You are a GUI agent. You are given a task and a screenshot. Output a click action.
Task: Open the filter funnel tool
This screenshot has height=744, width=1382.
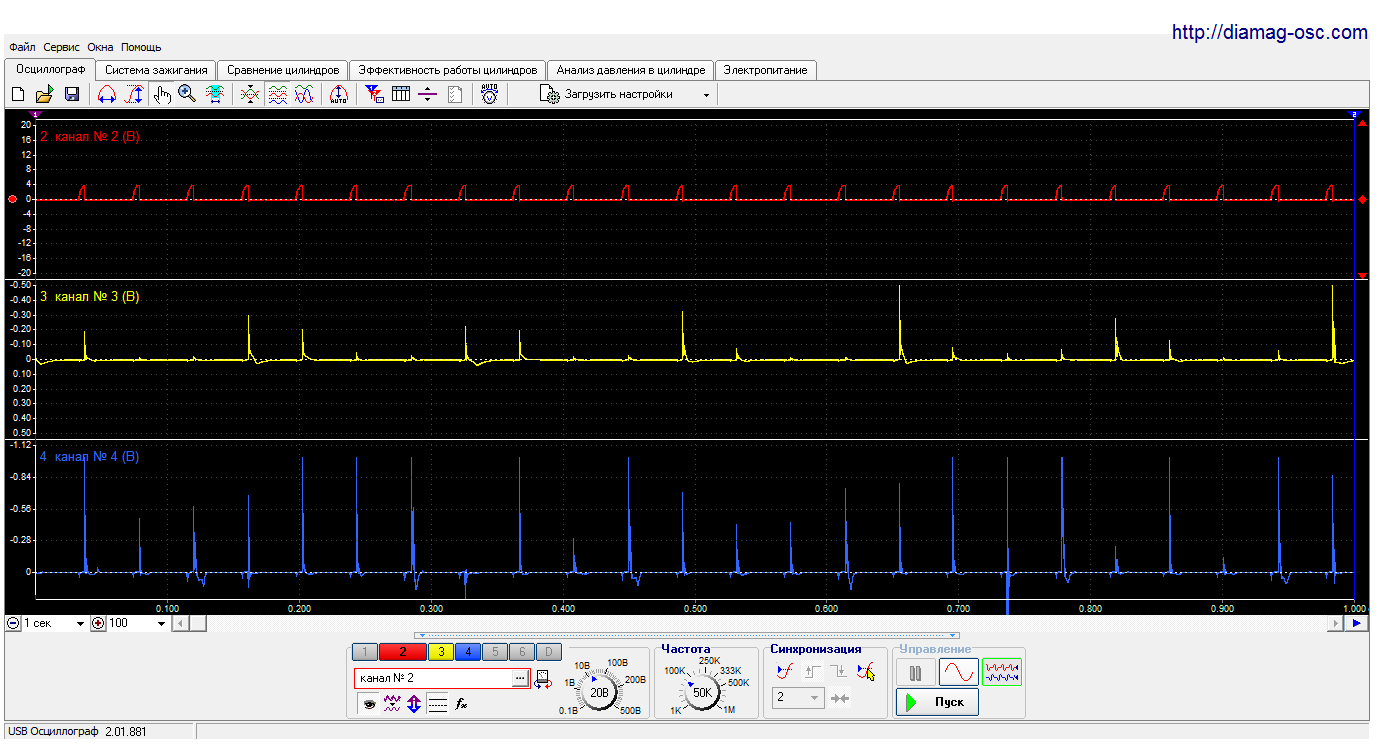[374, 94]
